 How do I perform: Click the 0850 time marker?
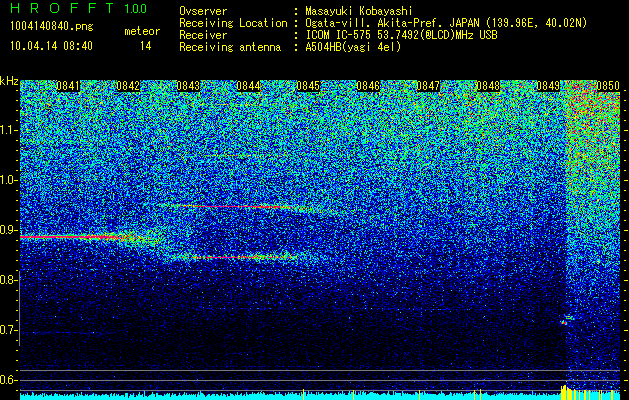pos(608,86)
